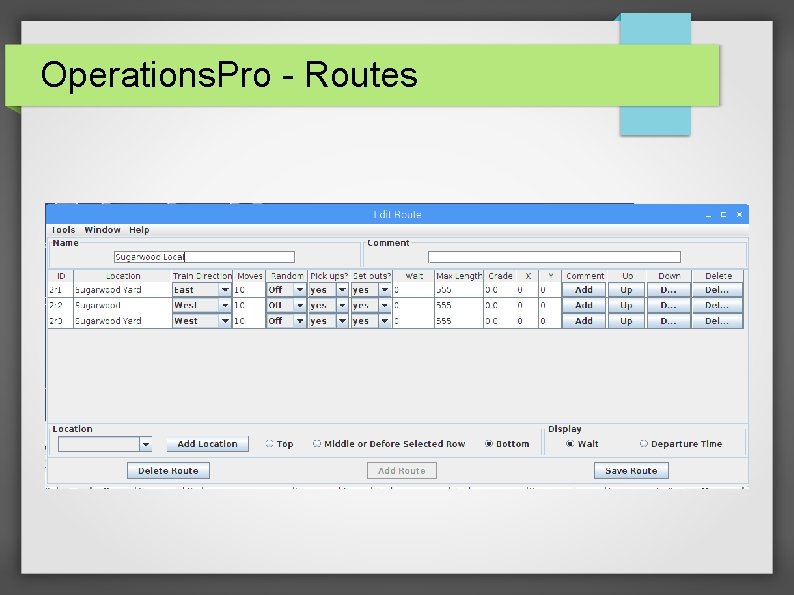Image resolution: width=794 pixels, height=595 pixels.
Task: Open the Window menu
Action: coord(102,230)
